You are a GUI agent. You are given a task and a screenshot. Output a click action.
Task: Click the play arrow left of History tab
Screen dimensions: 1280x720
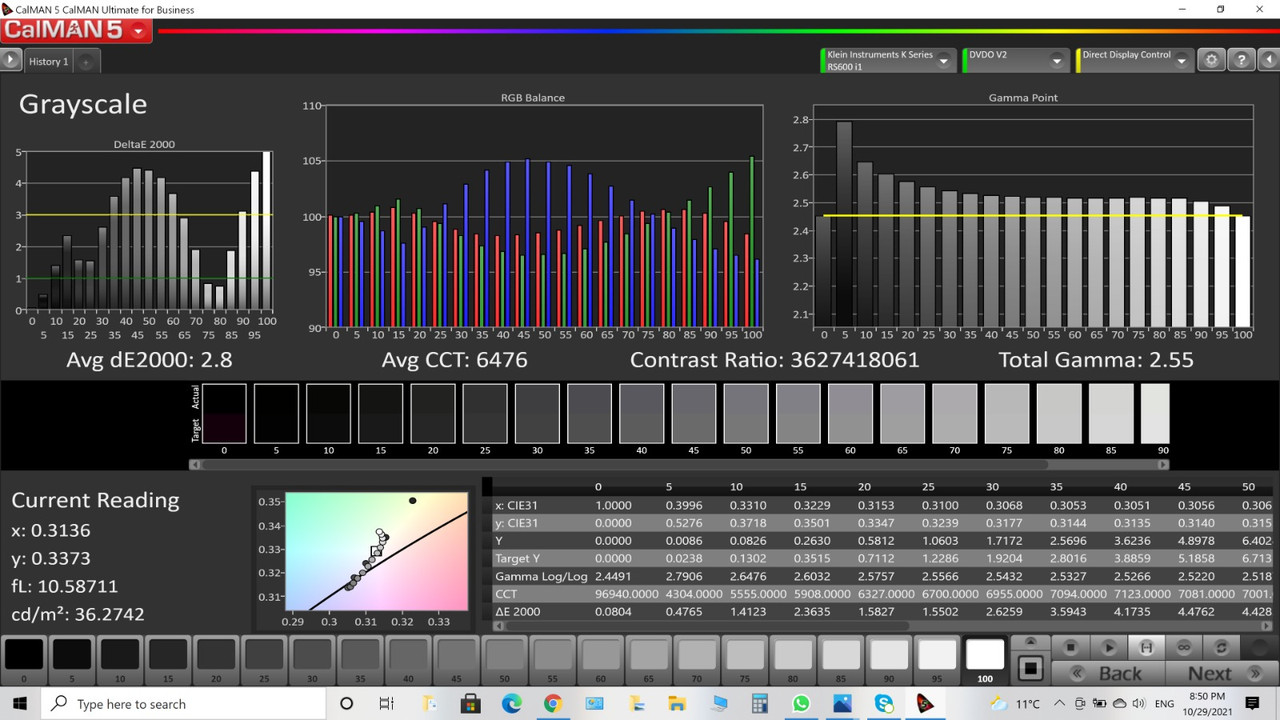(x=10, y=61)
